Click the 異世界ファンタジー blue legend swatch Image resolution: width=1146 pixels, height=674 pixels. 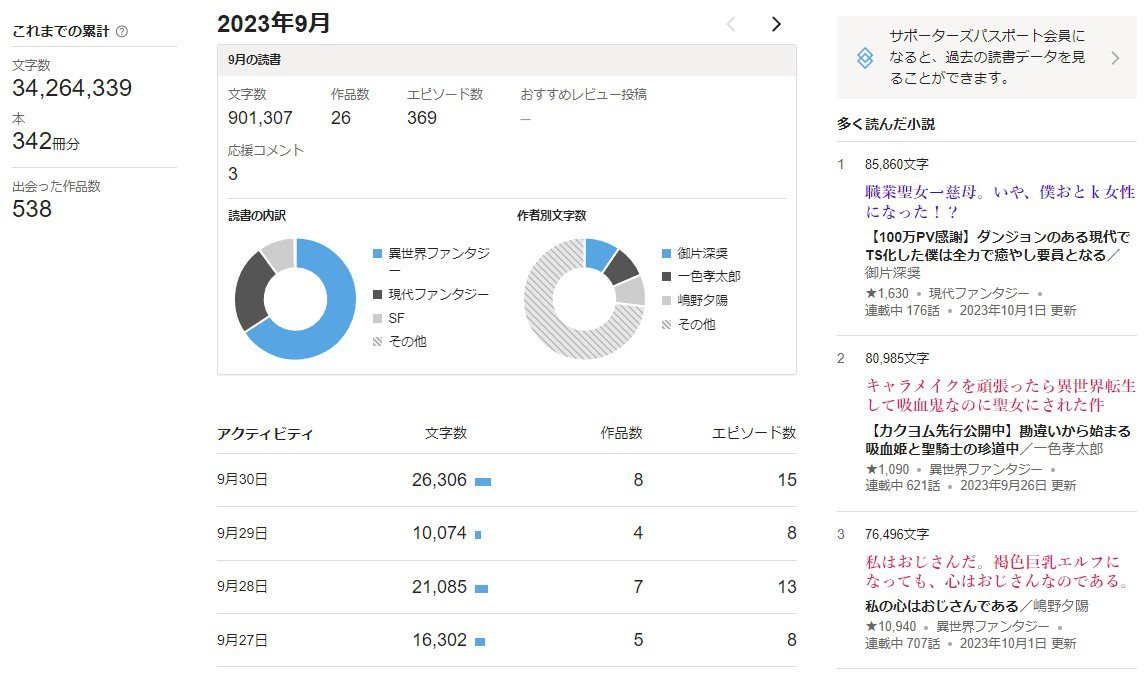pos(377,254)
